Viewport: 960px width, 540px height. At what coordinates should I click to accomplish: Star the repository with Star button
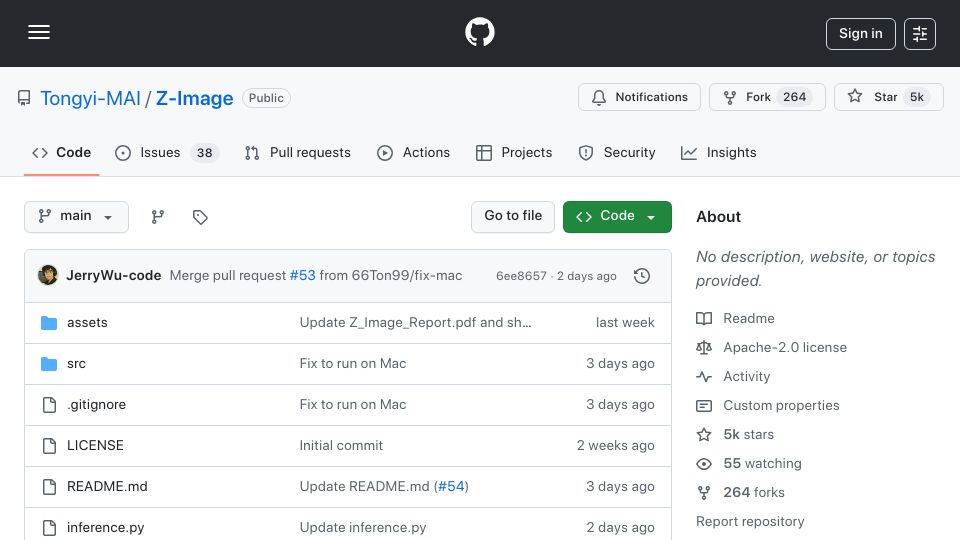click(x=888, y=97)
